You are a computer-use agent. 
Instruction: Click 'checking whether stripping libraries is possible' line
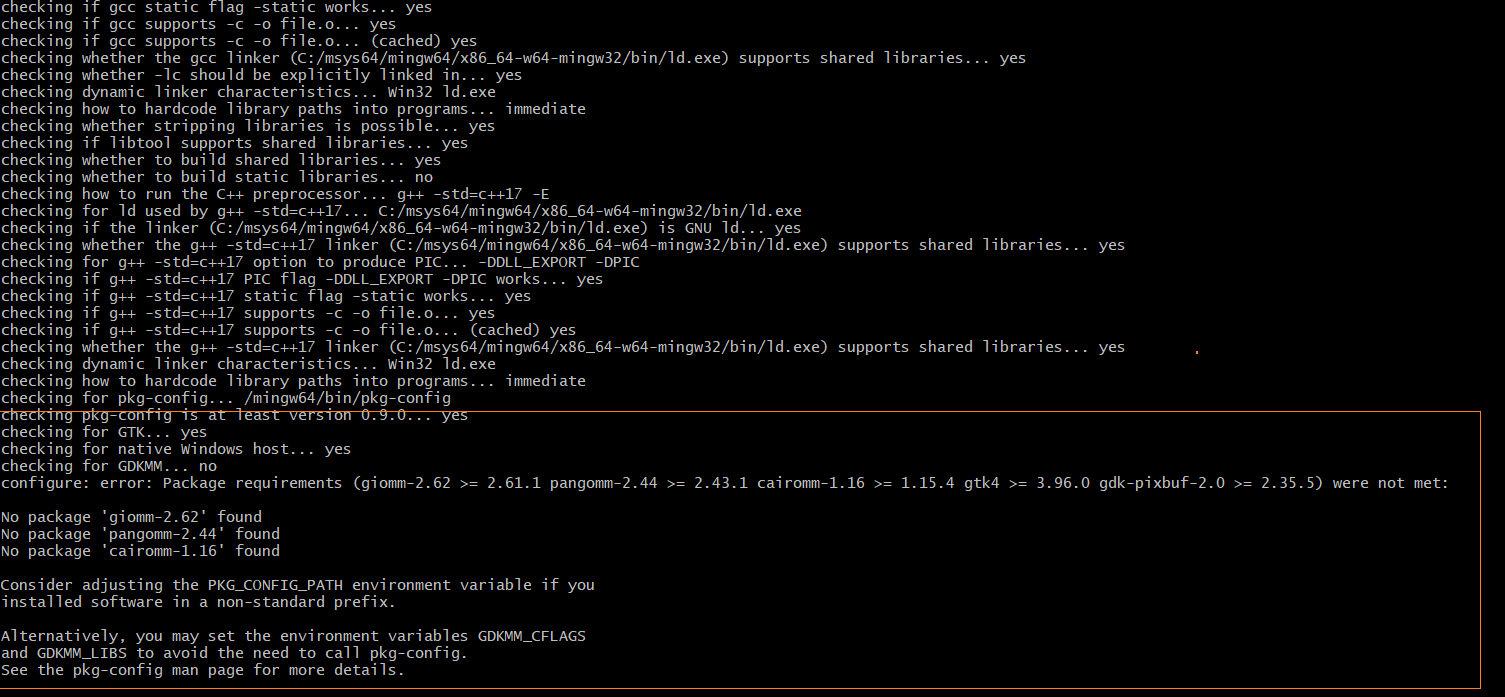[248, 126]
